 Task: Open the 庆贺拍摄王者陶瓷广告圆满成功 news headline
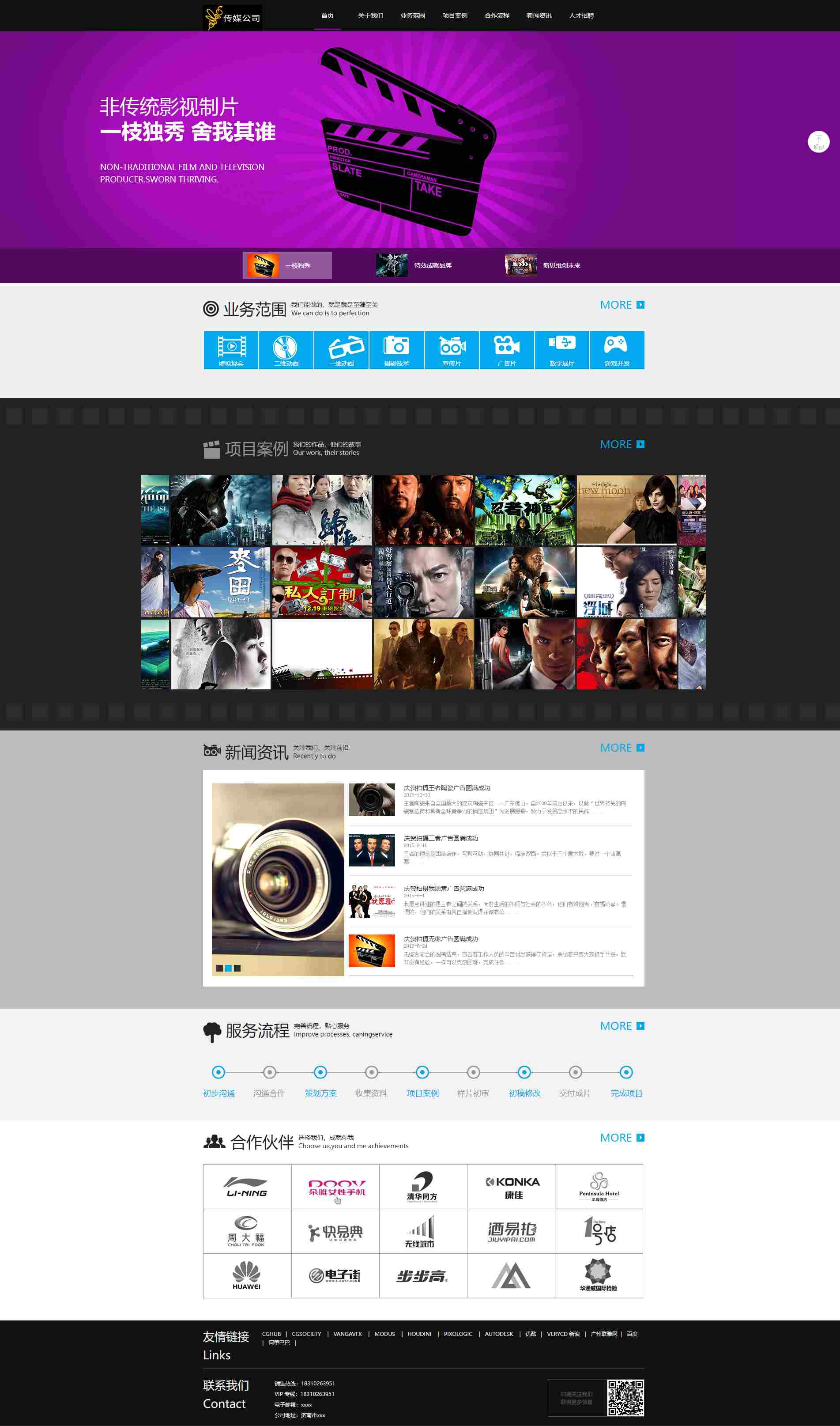(447, 787)
